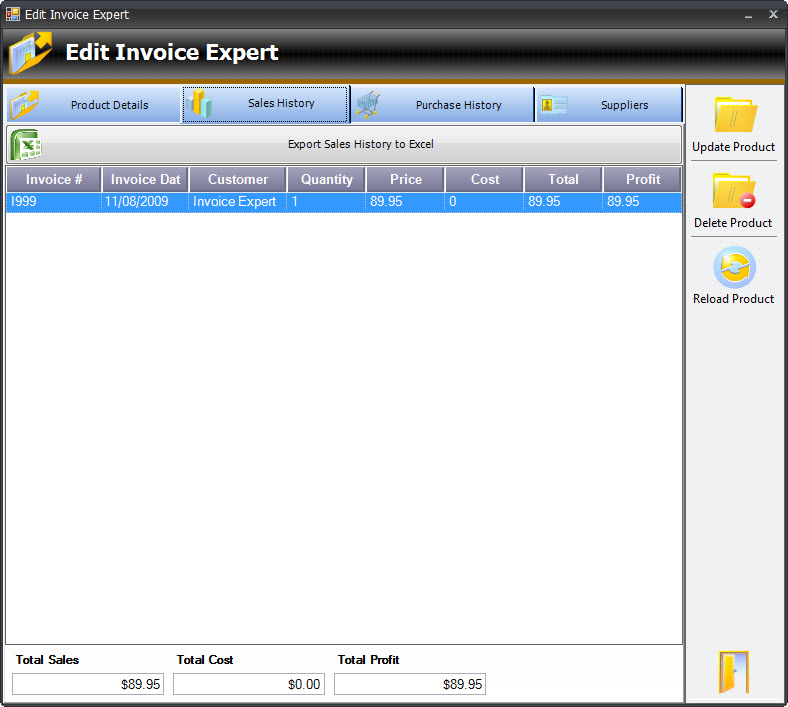Click the Reload Product refresh icon

(734, 267)
